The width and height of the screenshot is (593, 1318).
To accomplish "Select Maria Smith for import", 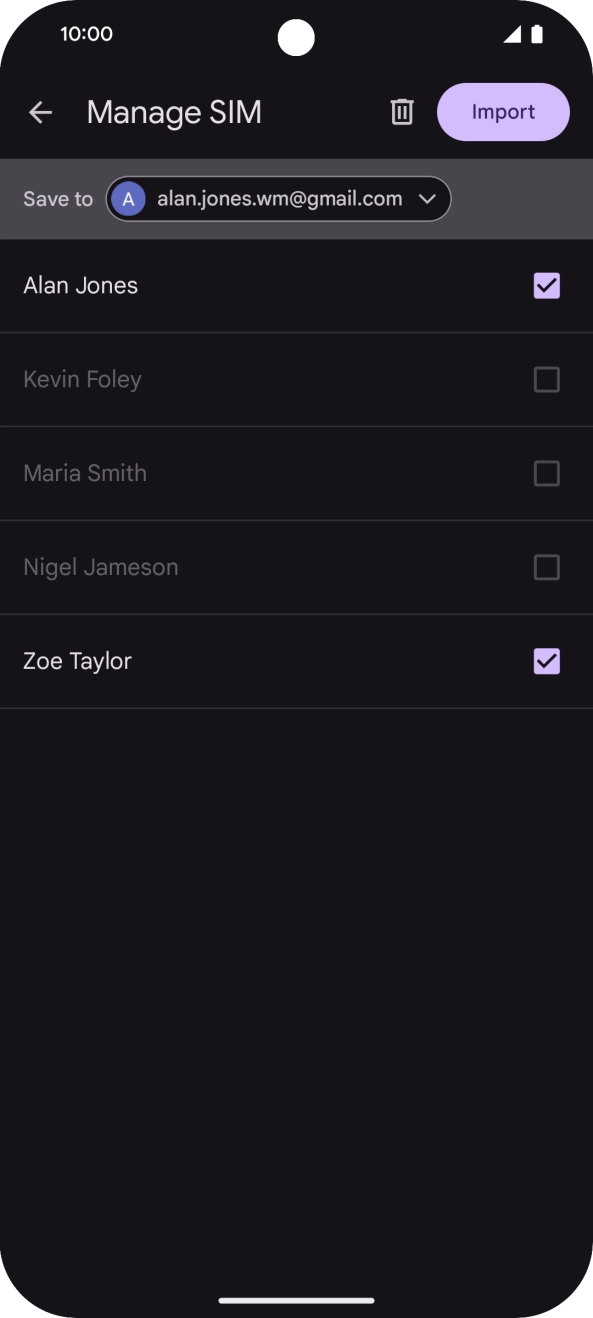I will (x=546, y=473).
